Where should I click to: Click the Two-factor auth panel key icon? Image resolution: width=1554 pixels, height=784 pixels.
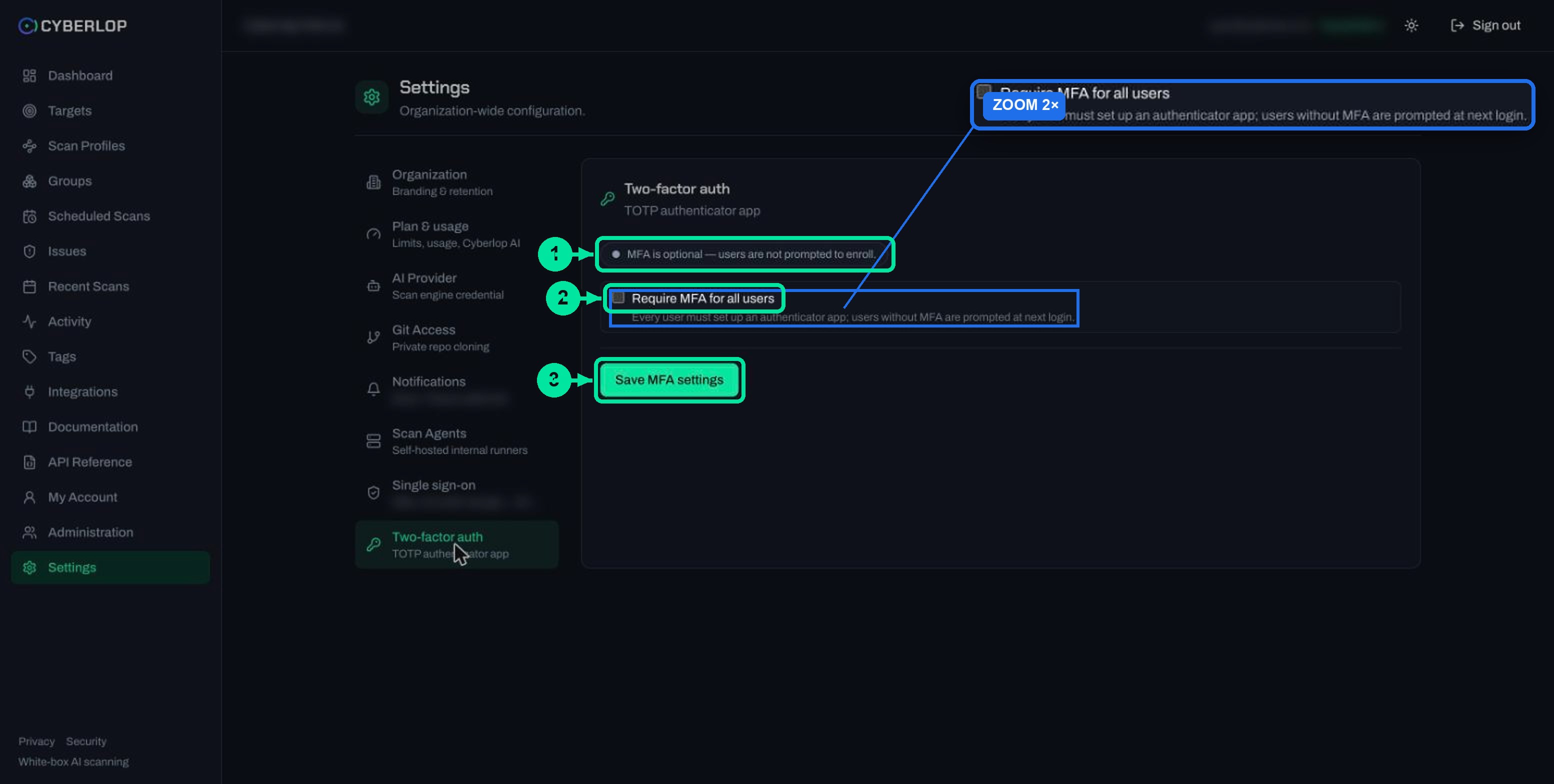click(607, 198)
